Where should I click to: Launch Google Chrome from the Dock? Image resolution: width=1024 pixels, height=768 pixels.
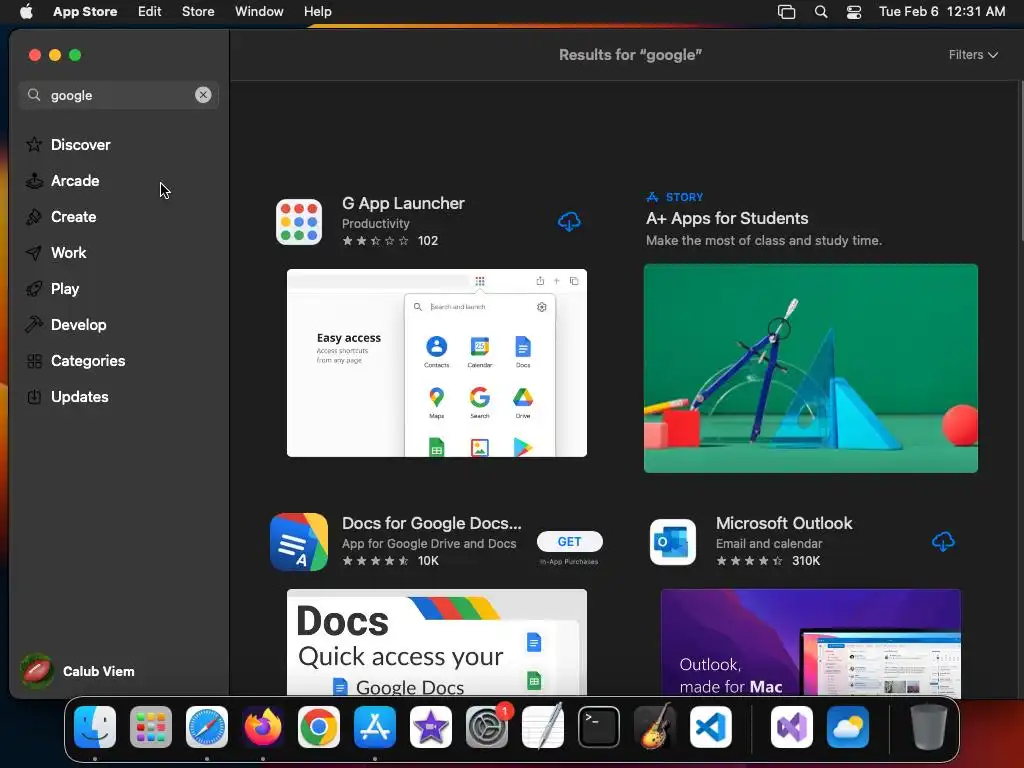(319, 727)
